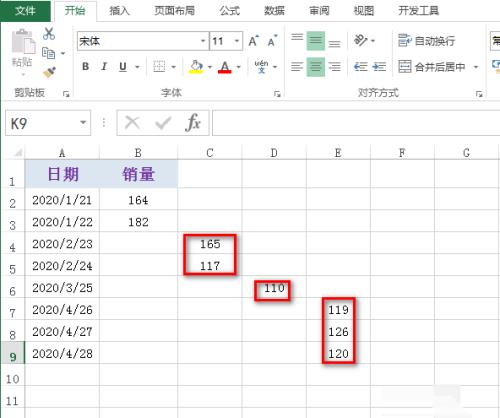
Task: Click the Copy icon
Action: point(49,53)
